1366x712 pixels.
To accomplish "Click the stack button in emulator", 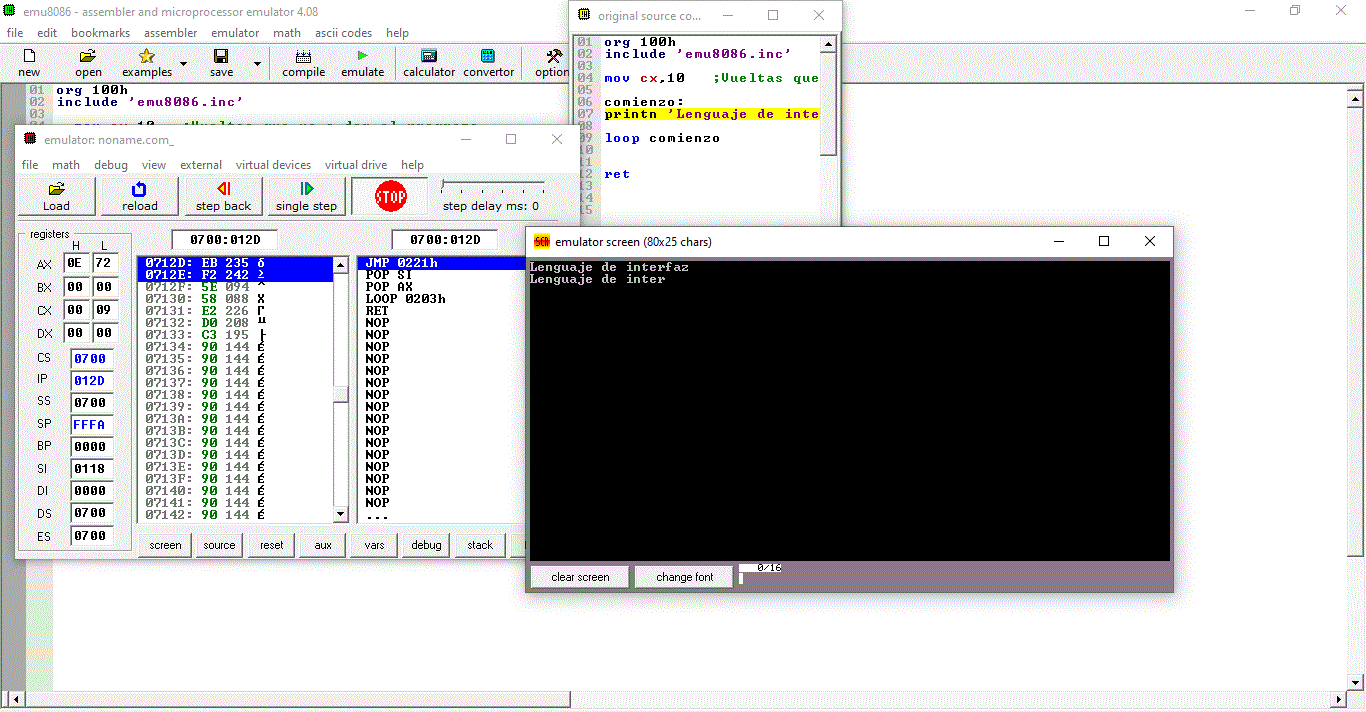I will pyautogui.click(x=480, y=545).
